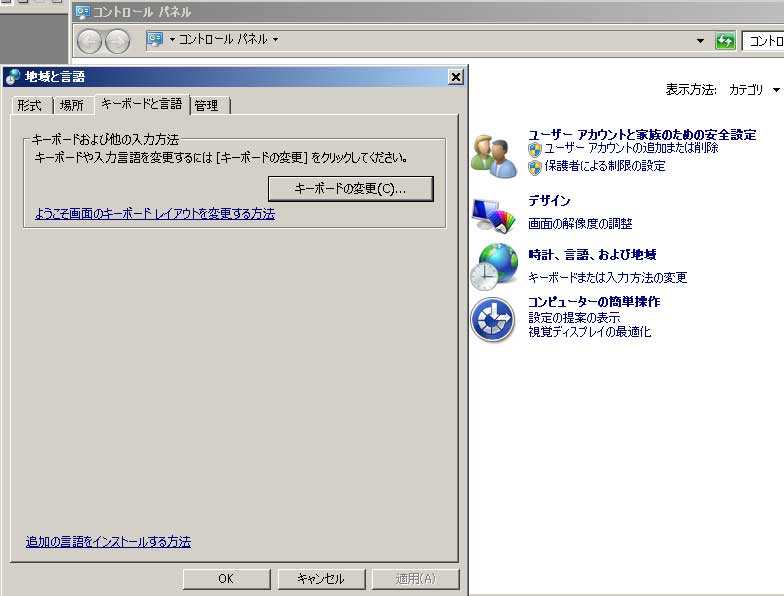The width and height of the screenshot is (784, 596).
Task: Click the キーボードの変更(C)... button
Action: click(350, 188)
